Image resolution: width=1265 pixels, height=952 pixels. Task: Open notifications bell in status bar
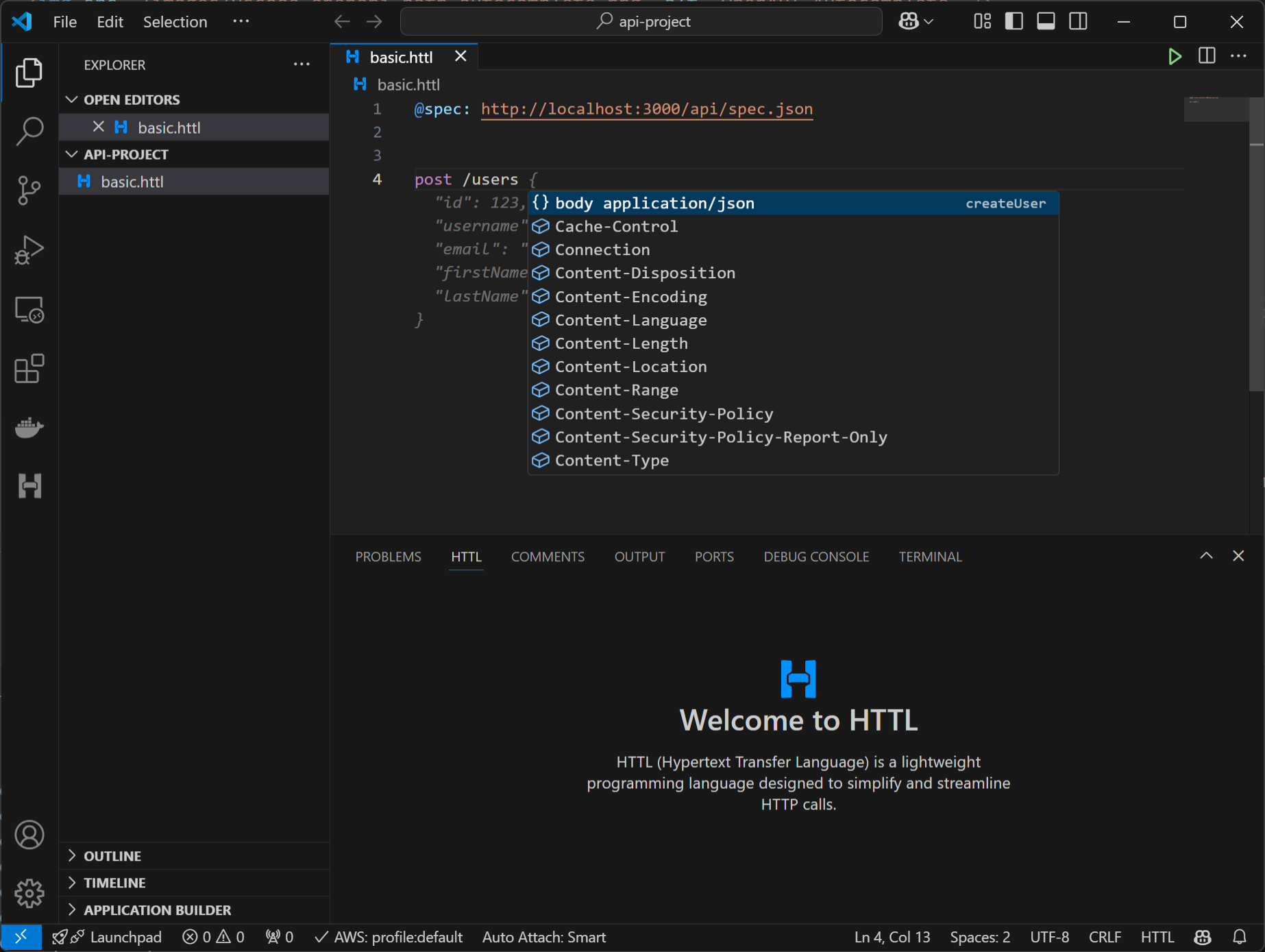pos(1240,937)
